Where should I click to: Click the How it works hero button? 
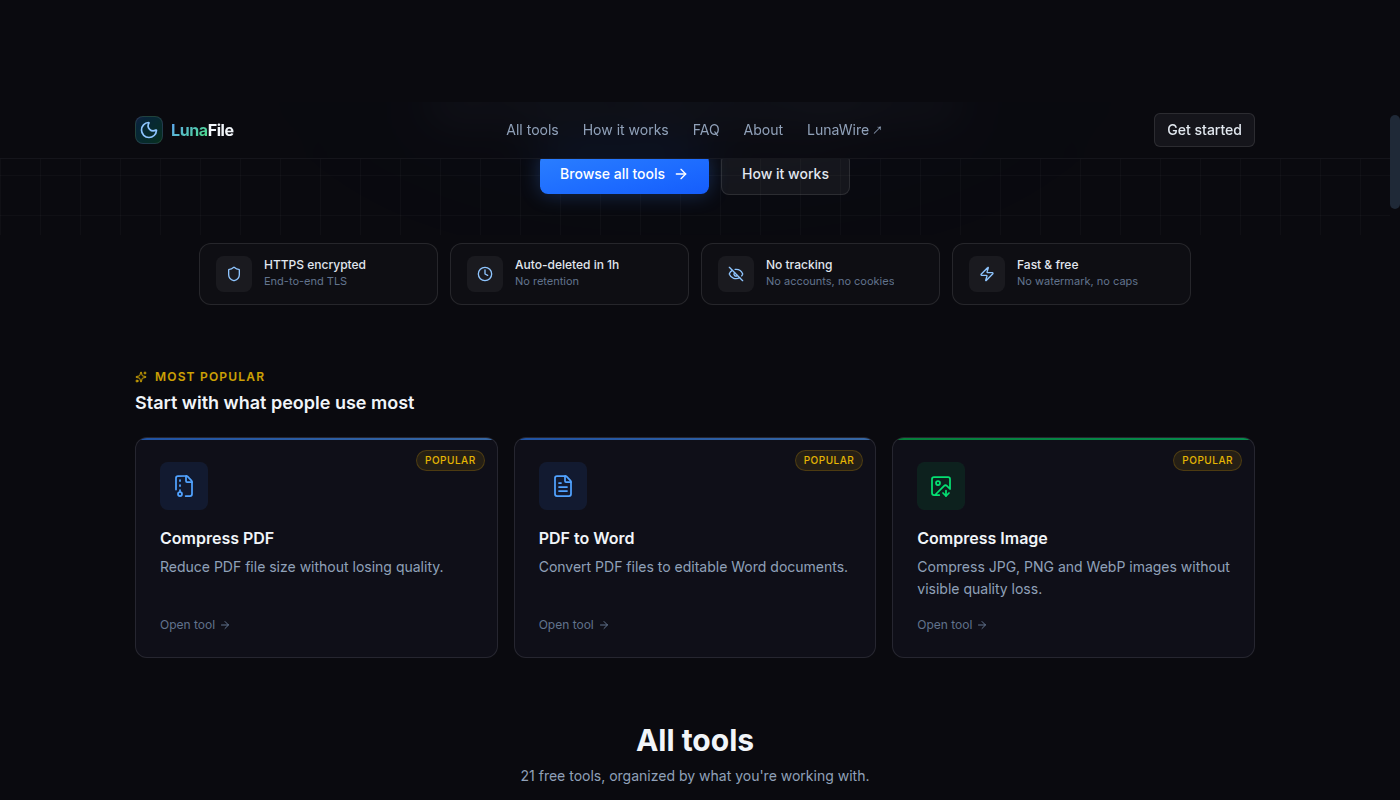(785, 174)
